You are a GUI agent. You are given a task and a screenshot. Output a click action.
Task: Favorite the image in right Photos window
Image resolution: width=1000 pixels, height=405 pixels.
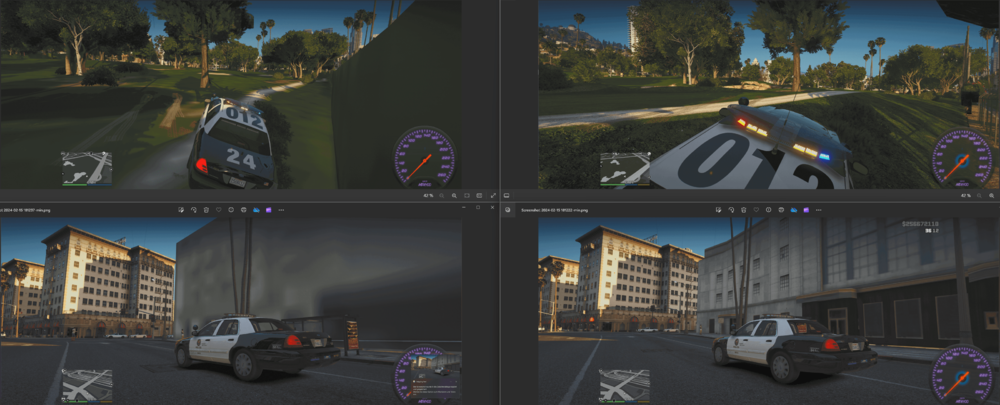(756, 210)
